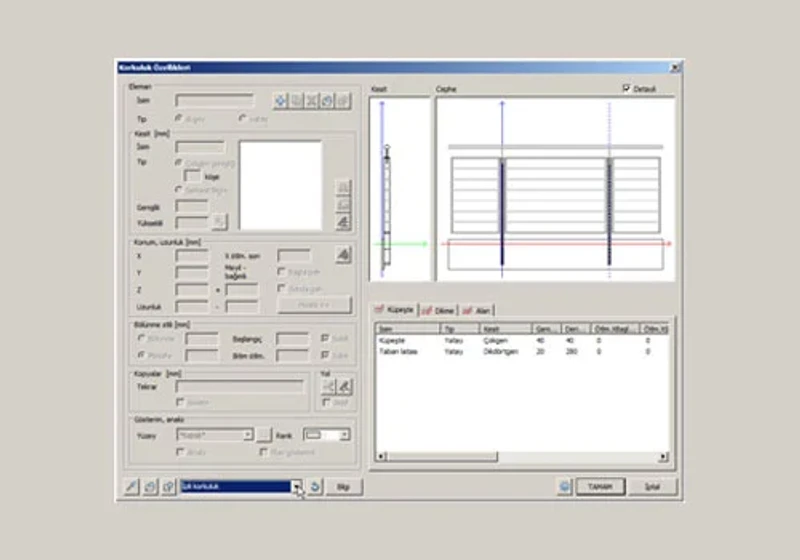The image size is (800, 560).
Task: Select the Taban lataıs row in the list
Action: coord(523,352)
